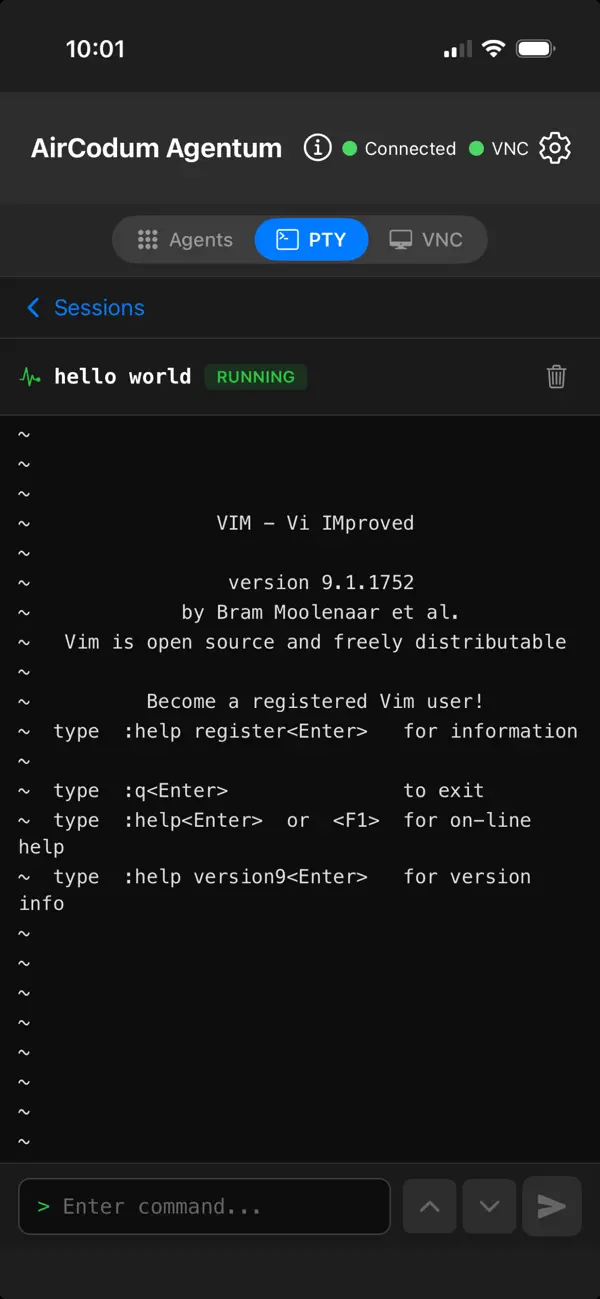Click 'Vim is open source and freely distributable'

pyautogui.click(x=315, y=642)
